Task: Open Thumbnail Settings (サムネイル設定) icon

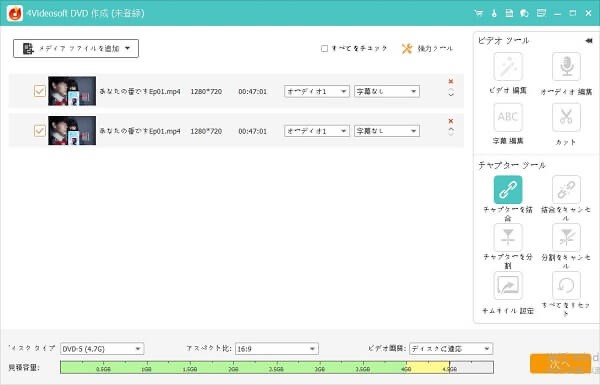Action: click(508, 285)
